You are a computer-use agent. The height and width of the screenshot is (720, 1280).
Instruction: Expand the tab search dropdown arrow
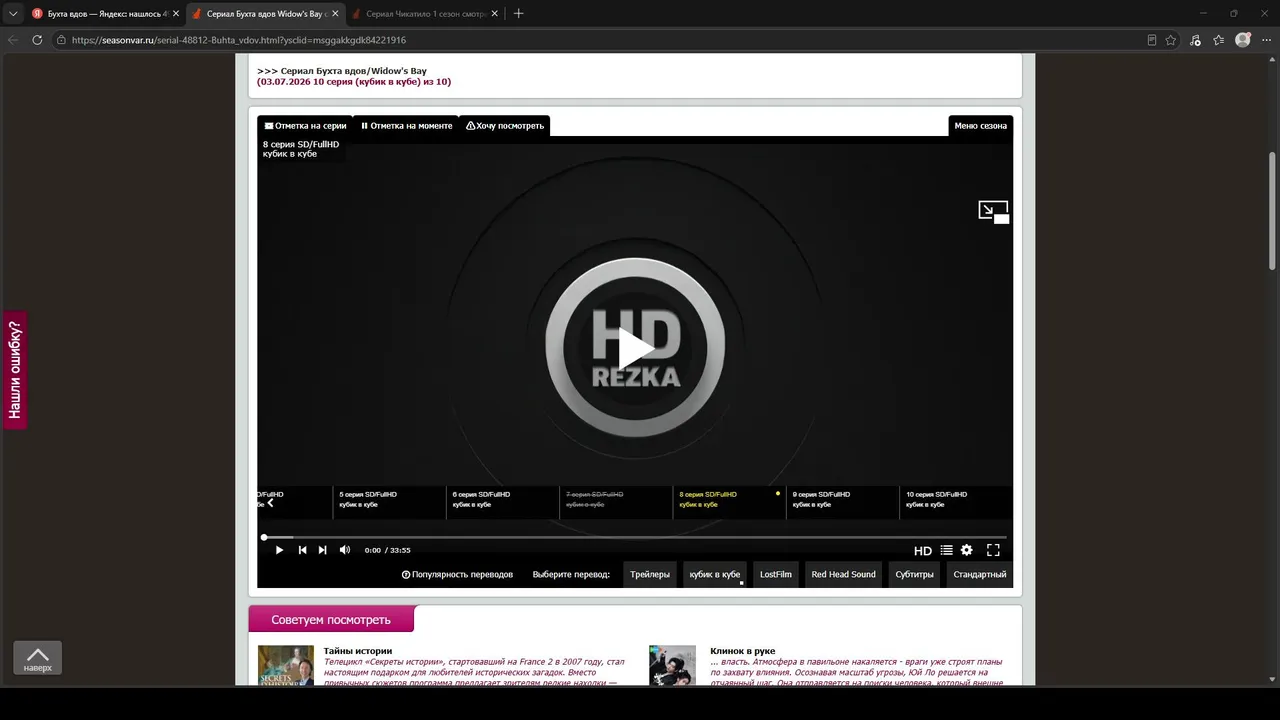(x=13, y=14)
